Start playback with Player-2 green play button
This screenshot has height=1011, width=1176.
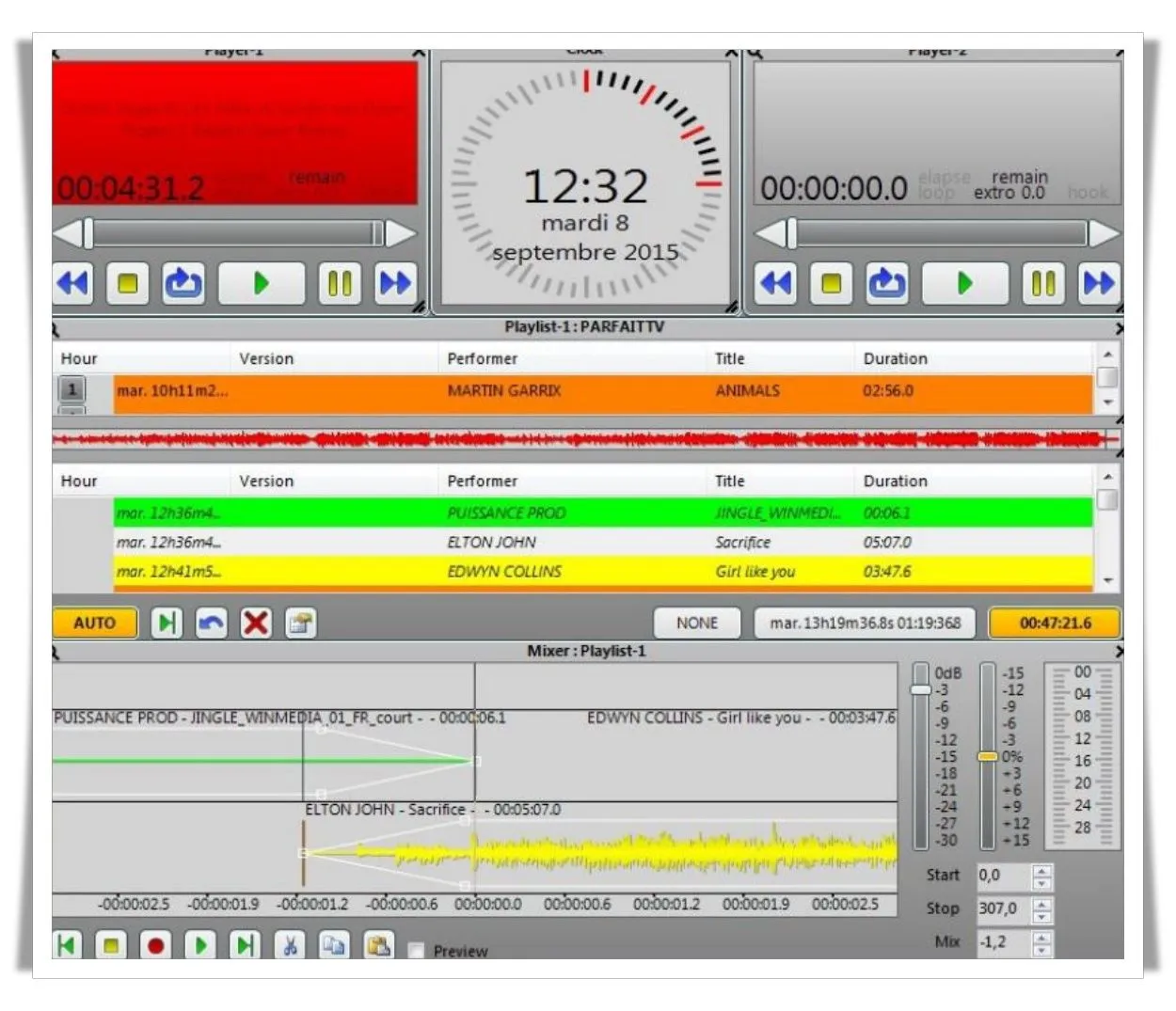point(964,282)
